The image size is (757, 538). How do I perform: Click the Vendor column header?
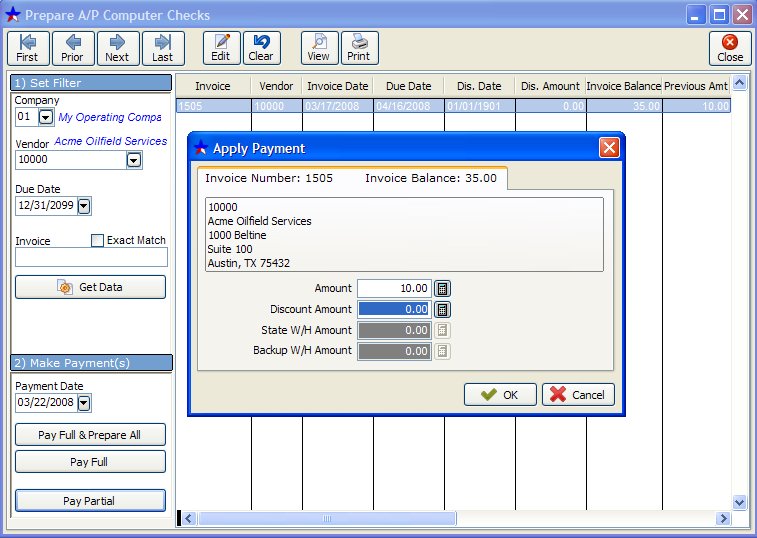coord(276,86)
